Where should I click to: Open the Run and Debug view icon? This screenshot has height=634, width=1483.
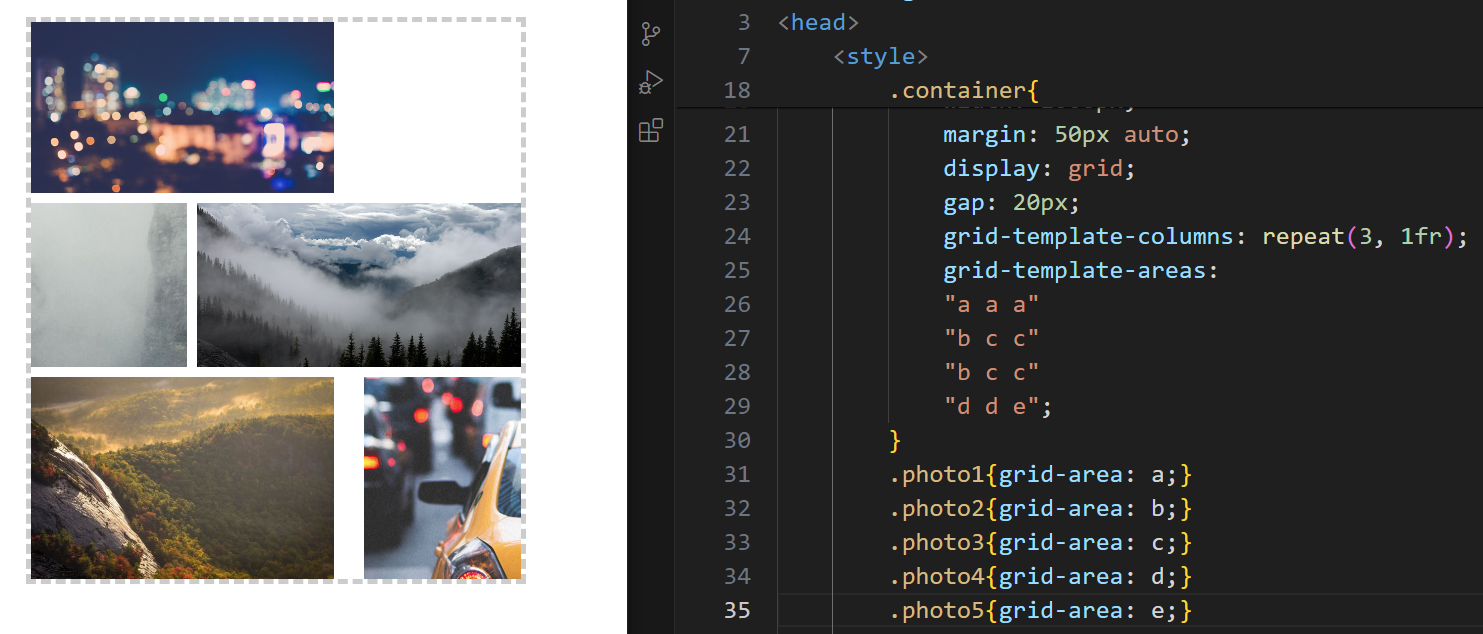pyautogui.click(x=651, y=82)
